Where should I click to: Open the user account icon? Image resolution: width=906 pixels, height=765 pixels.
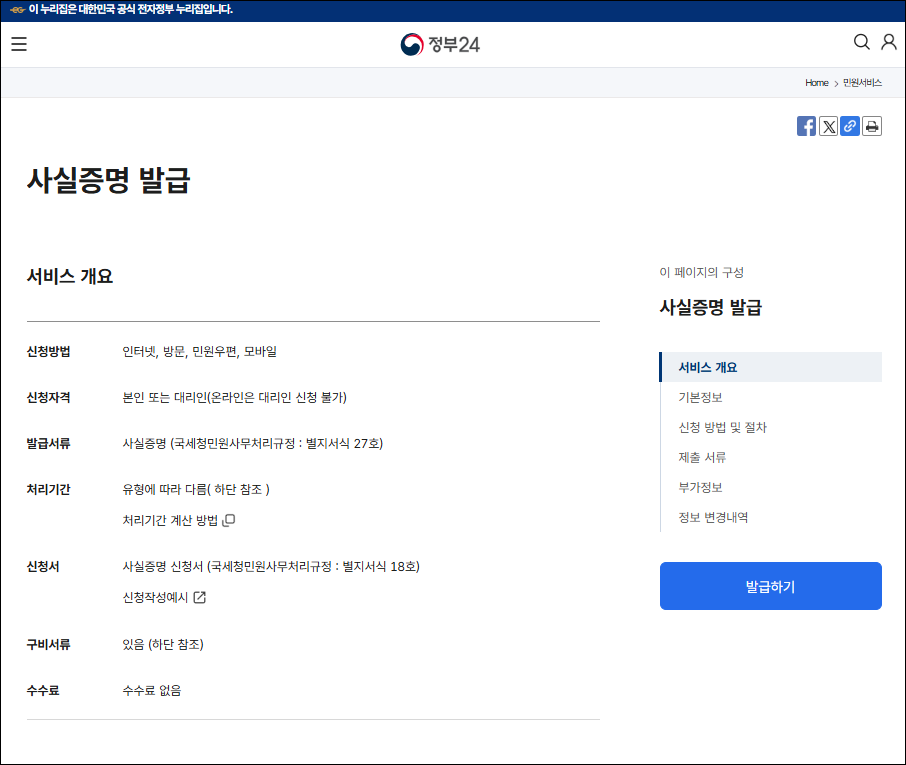[x=889, y=42]
